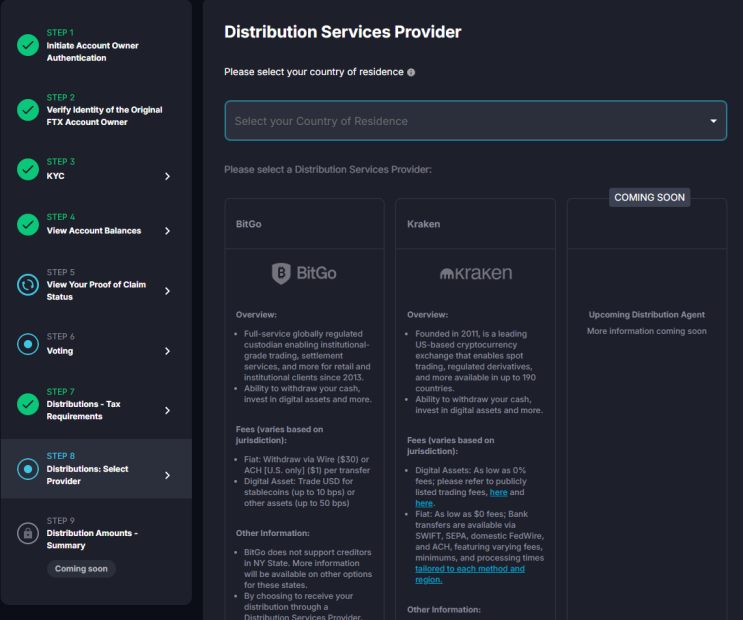Image resolution: width=743 pixels, height=620 pixels.
Task: Select Step 8 Distributions: Select Provider
Action: click(x=96, y=469)
